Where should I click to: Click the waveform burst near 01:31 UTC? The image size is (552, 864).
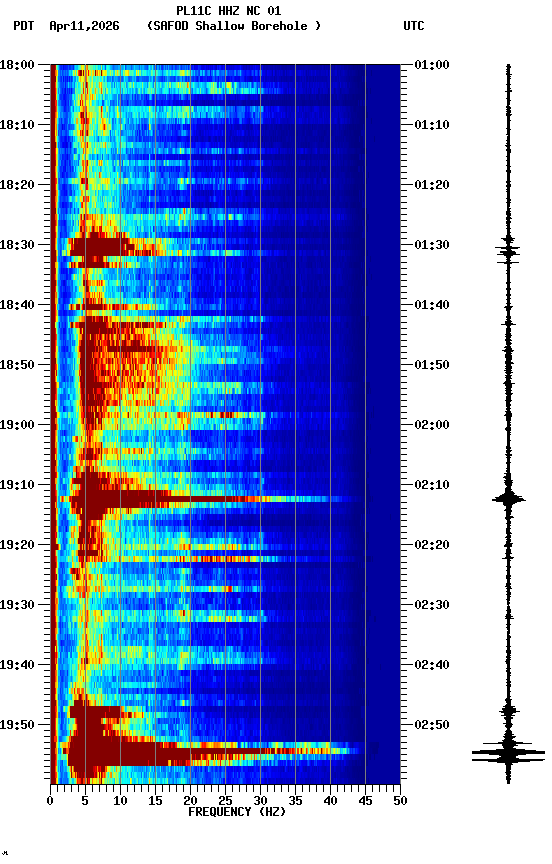point(508,252)
